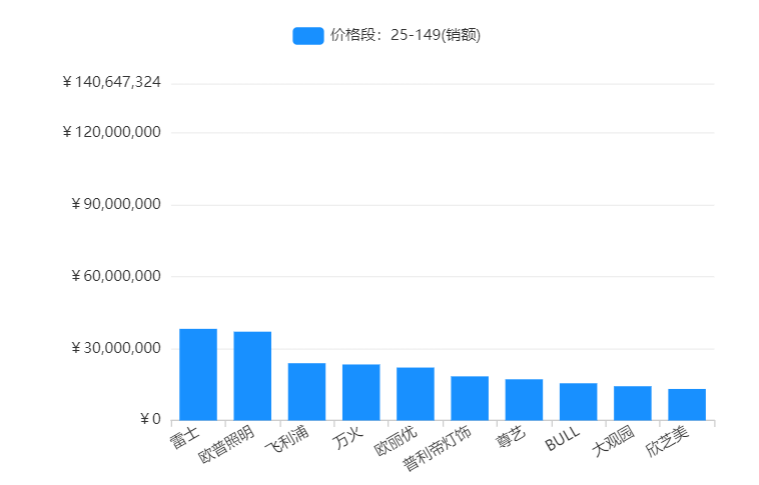
Task: Select the 雷士 bar in the chart
Action: pyautogui.click(x=198, y=374)
